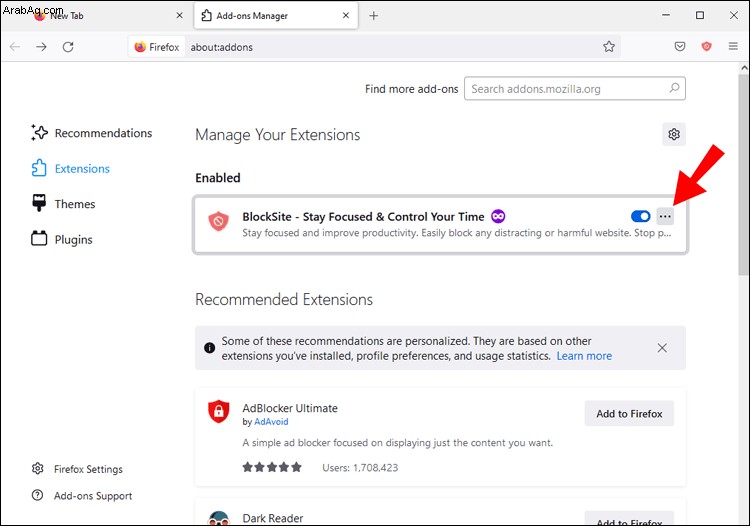Open Firefox Settings link

point(77,469)
